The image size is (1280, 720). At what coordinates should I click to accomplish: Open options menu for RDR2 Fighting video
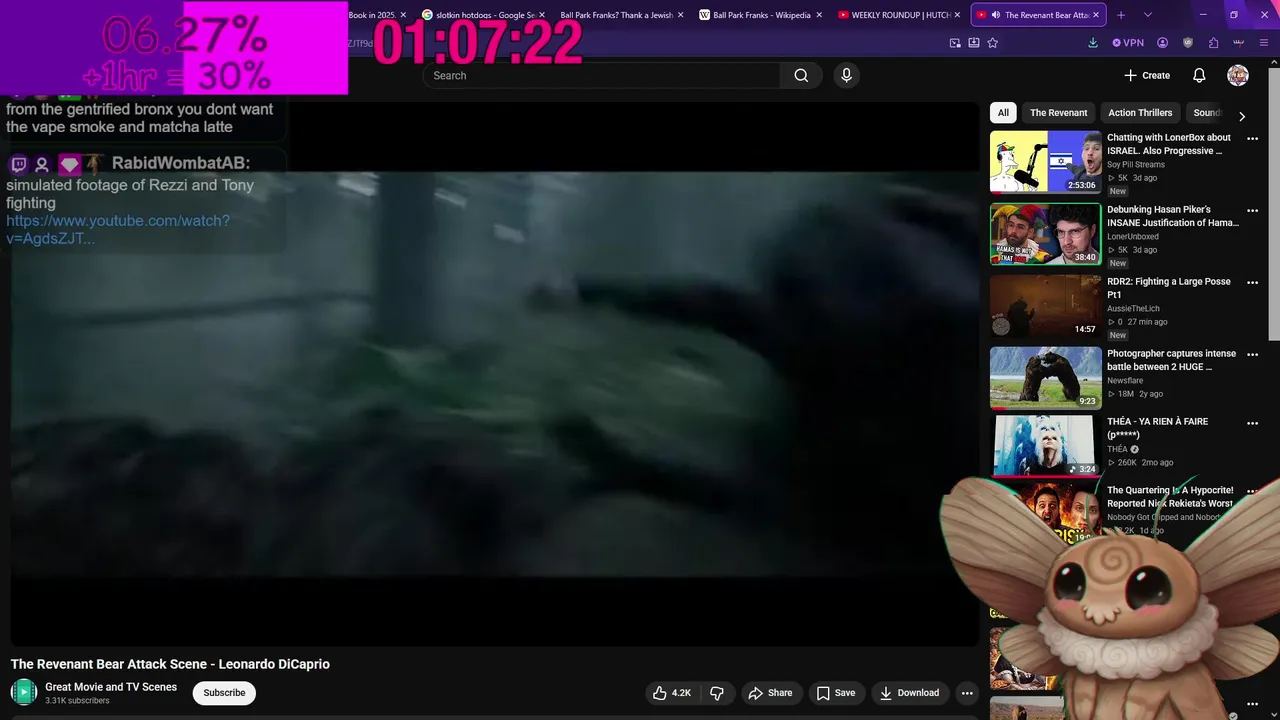coord(1252,283)
